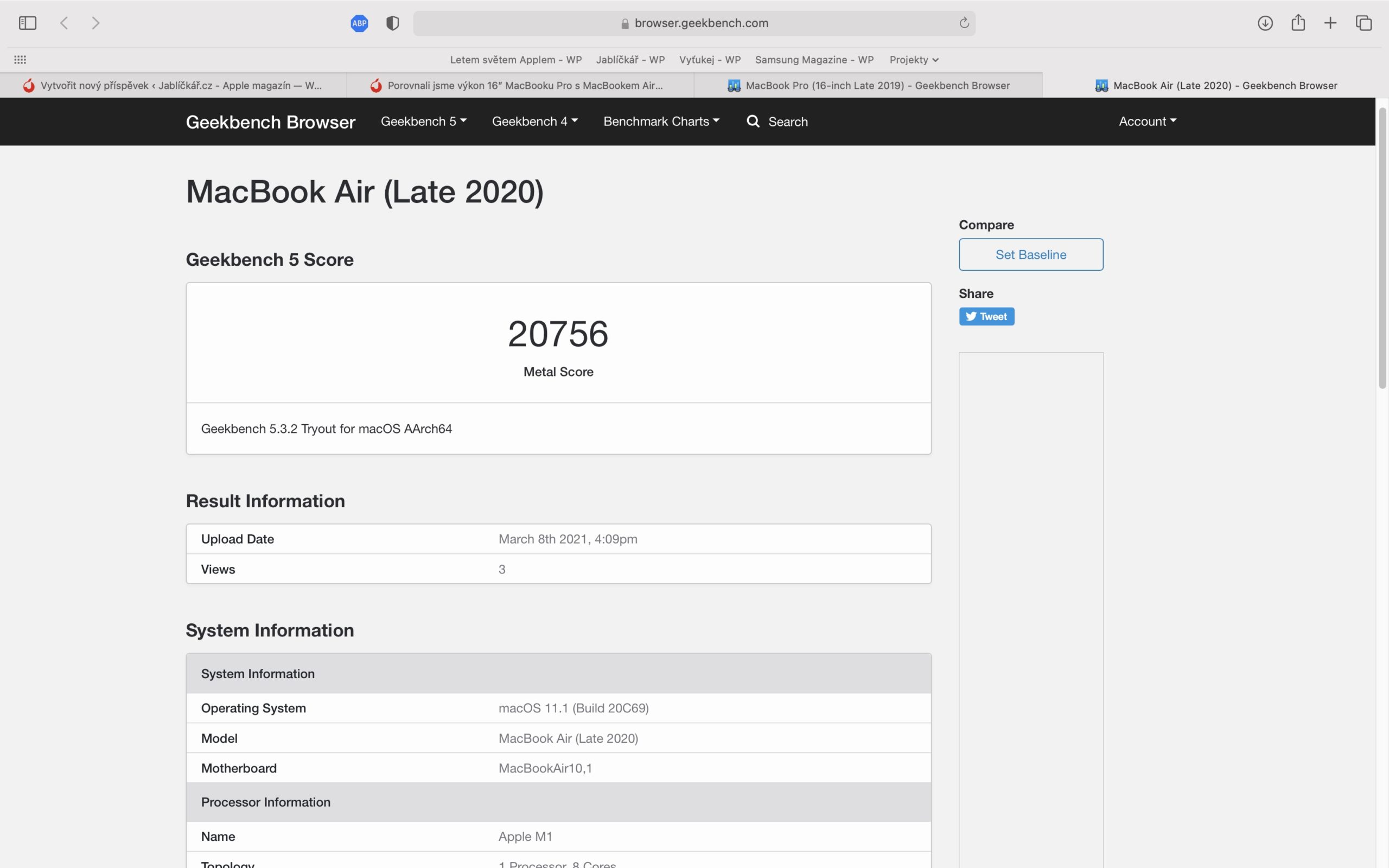This screenshot has width=1389, height=868.
Task: Click the Geekbench Browser logo link
Action: pyautogui.click(x=270, y=122)
